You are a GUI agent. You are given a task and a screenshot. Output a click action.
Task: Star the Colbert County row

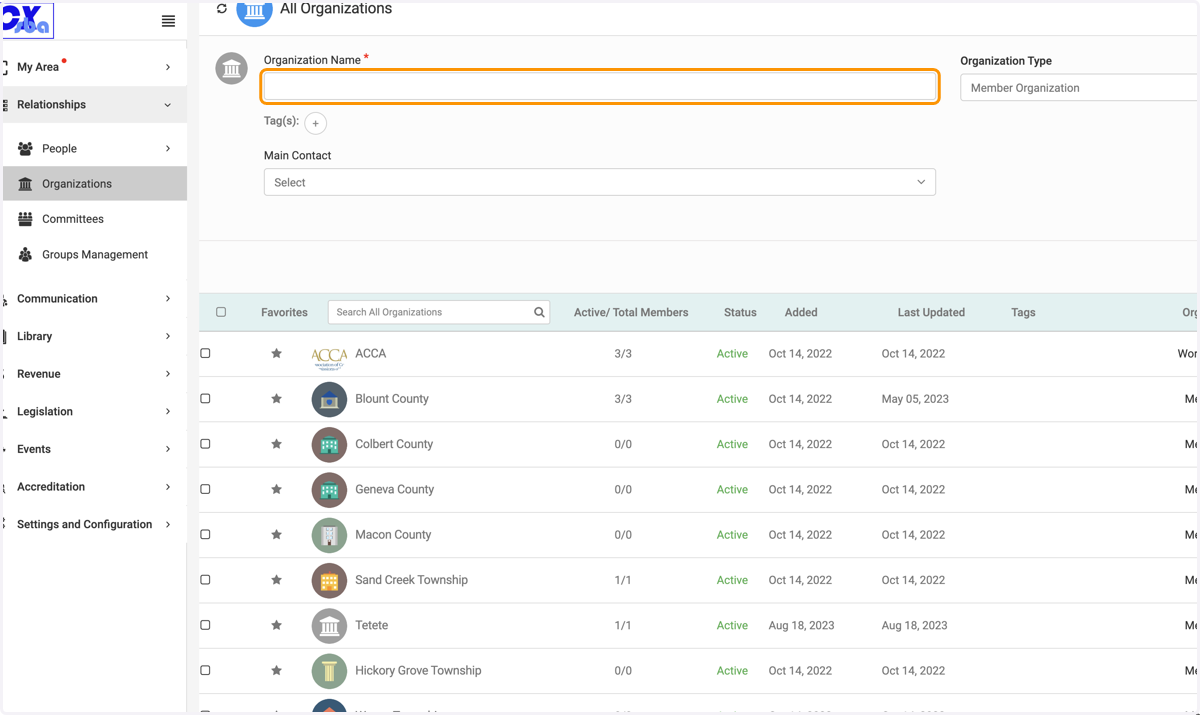277,444
